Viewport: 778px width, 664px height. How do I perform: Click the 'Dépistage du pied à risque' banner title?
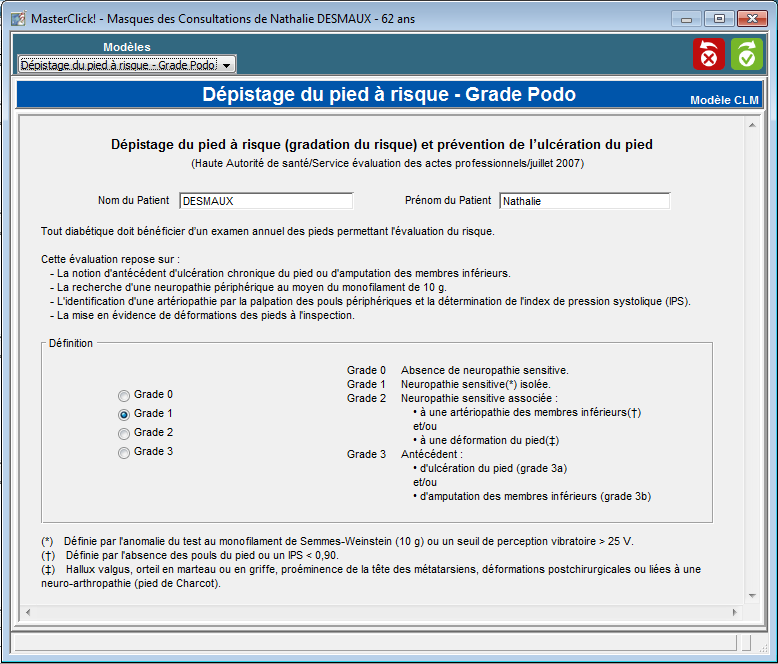click(388, 95)
